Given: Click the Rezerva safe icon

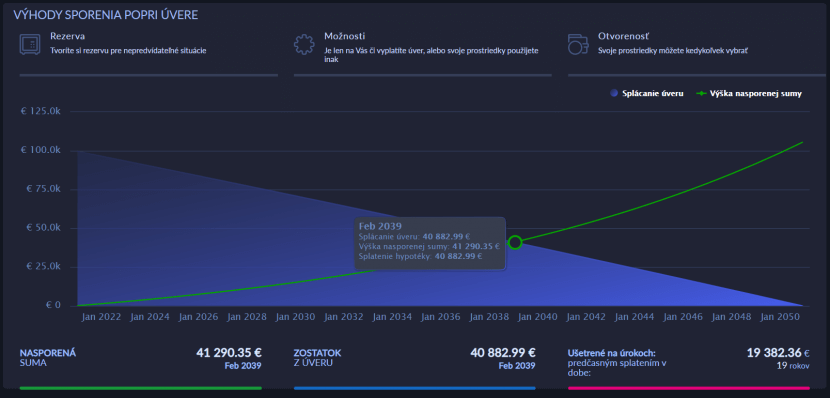Looking at the screenshot, I should click(x=30, y=44).
